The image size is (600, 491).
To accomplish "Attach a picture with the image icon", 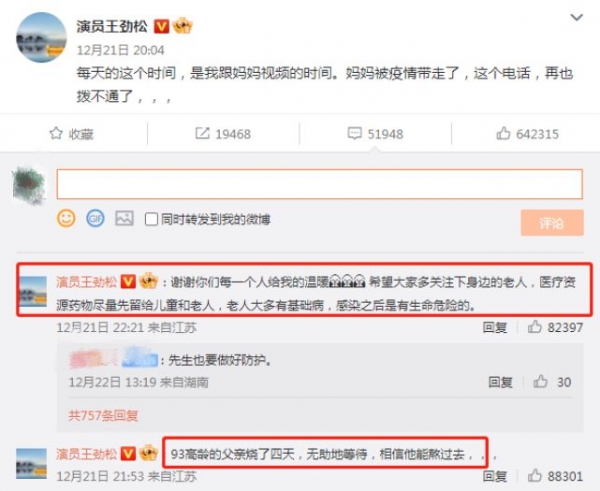I will pyautogui.click(x=124, y=219).
